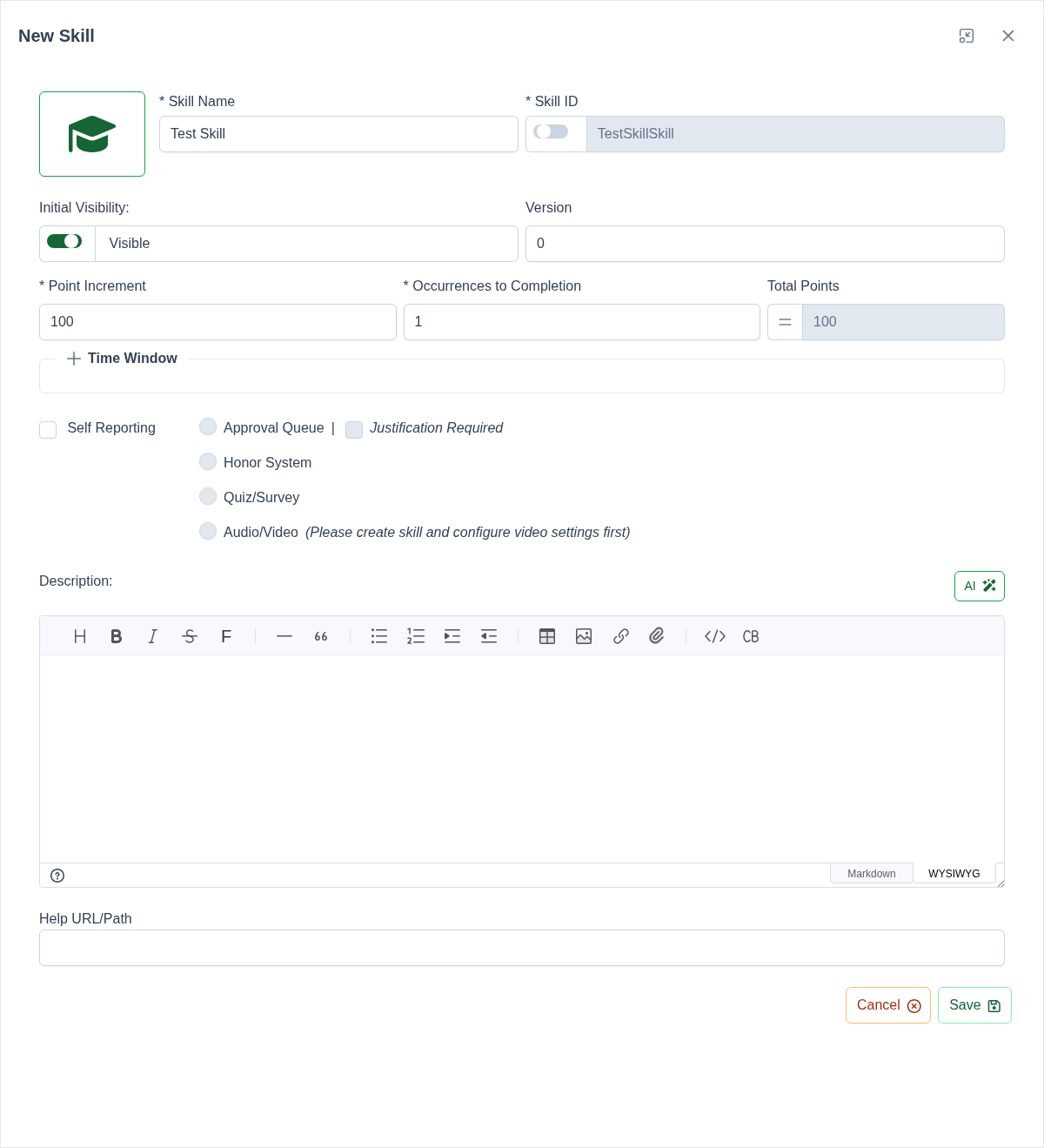Click inside the description editor text area
Viewport: 1044px width, 1148px height.
(x=522, y=759)
